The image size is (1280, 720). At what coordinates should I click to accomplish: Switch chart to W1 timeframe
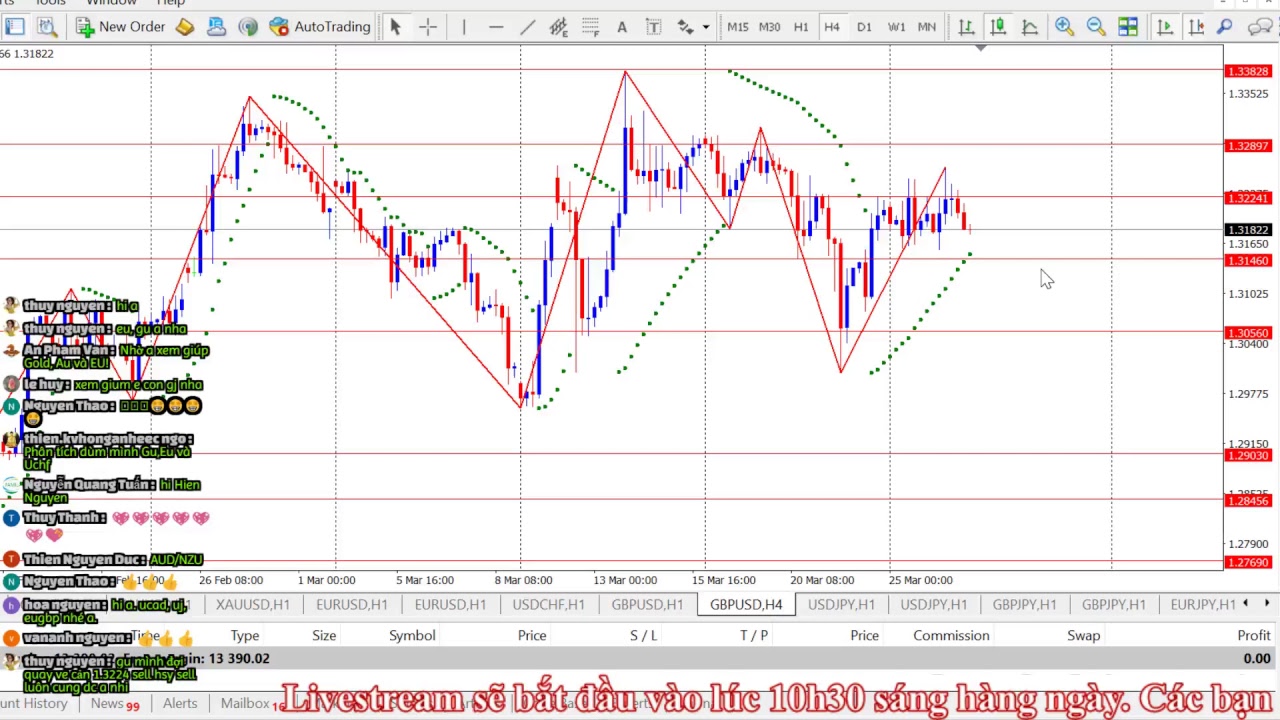click(896, 27)
